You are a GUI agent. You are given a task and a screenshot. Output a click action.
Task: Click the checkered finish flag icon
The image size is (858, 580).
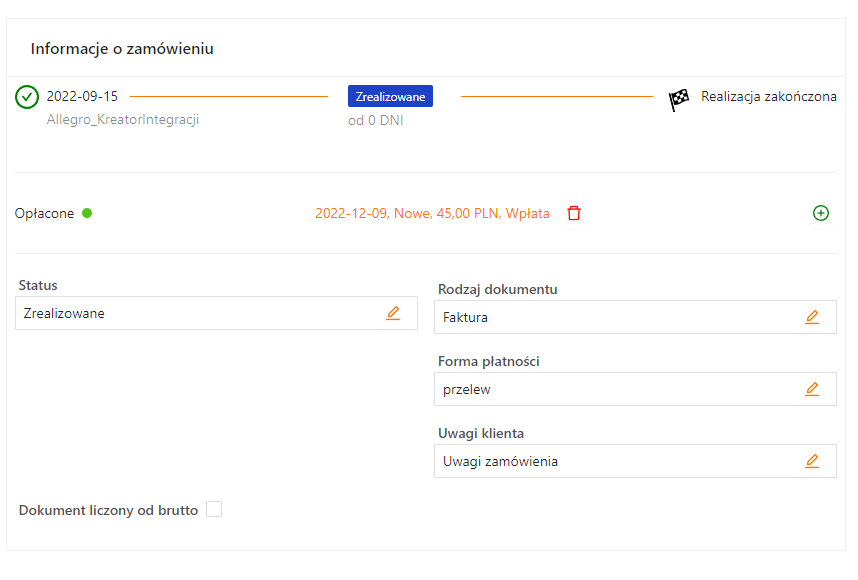679,99
